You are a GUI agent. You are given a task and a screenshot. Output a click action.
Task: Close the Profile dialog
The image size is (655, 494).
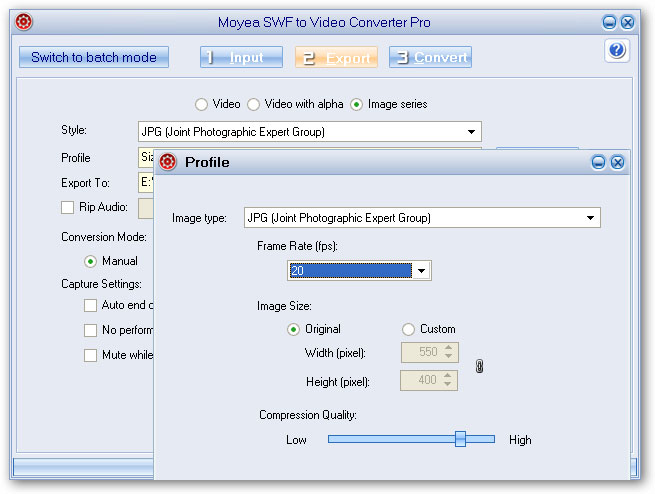[617, 162]
